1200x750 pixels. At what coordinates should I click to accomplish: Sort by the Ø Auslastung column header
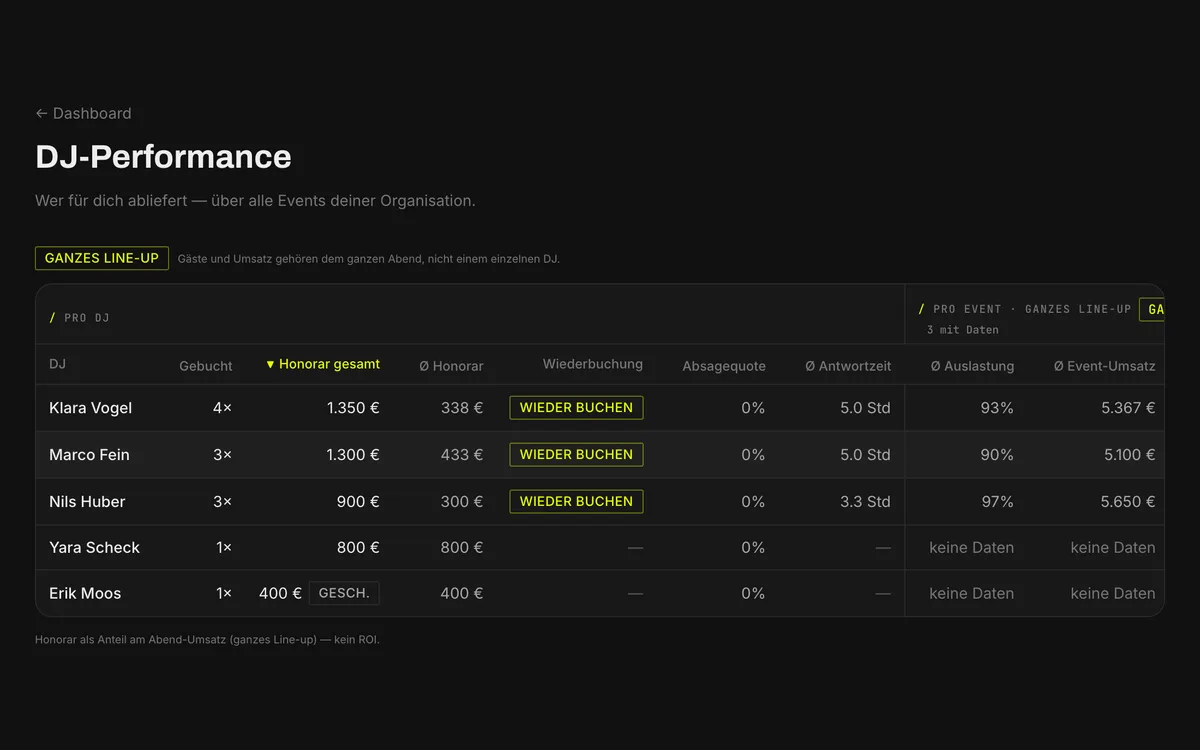pyautogui.click(x=972, y=366)
